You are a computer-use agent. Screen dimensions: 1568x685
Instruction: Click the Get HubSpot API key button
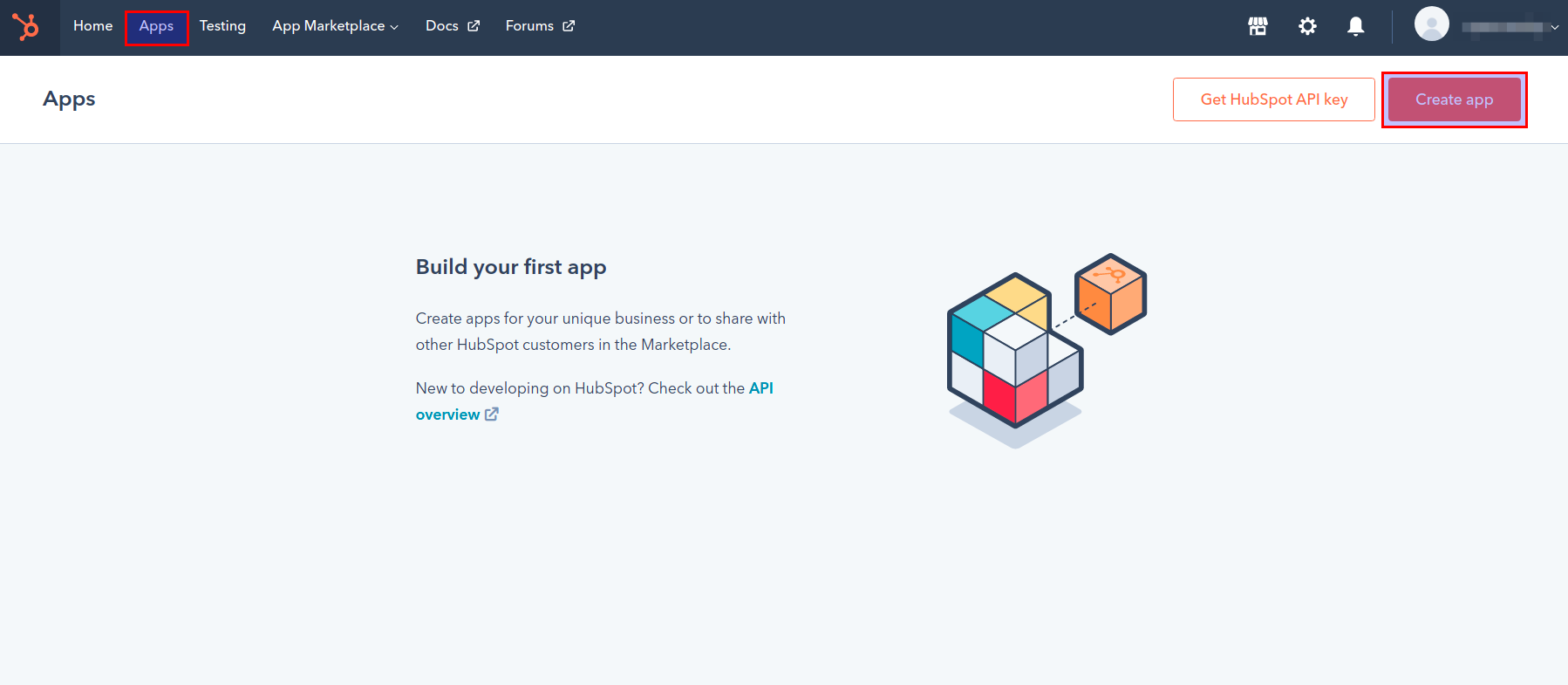tap(1274, 99)
